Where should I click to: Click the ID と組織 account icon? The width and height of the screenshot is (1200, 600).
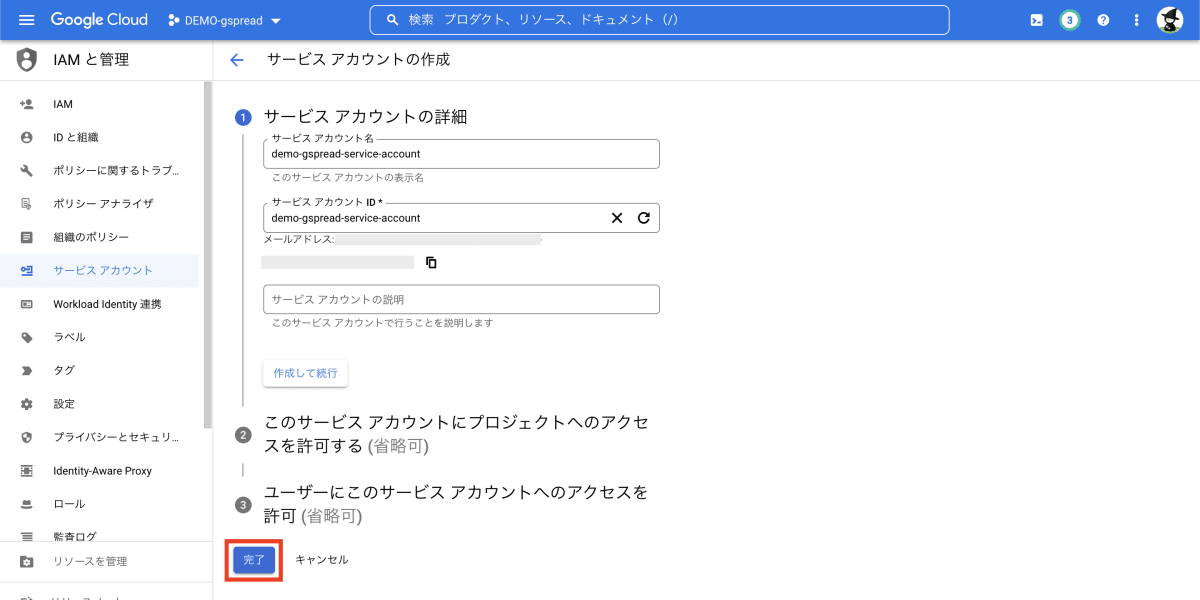pos(27,137)
